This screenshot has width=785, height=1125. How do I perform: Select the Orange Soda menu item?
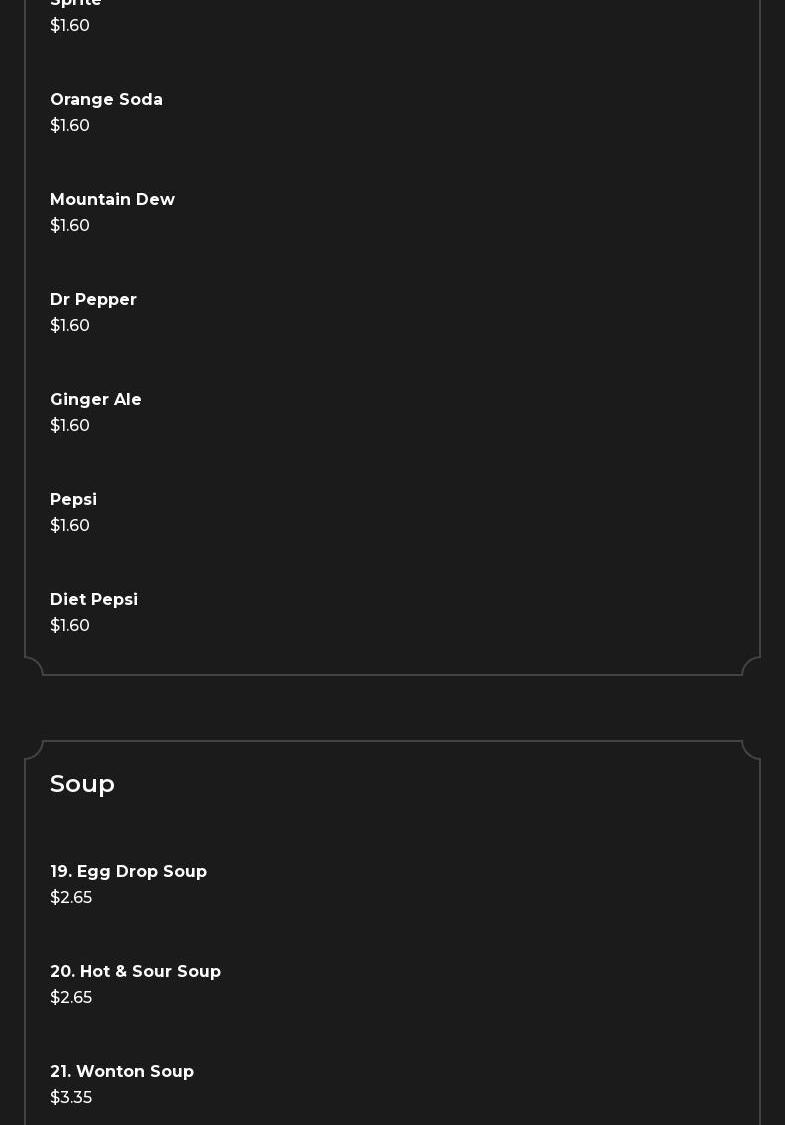(106, 100)
